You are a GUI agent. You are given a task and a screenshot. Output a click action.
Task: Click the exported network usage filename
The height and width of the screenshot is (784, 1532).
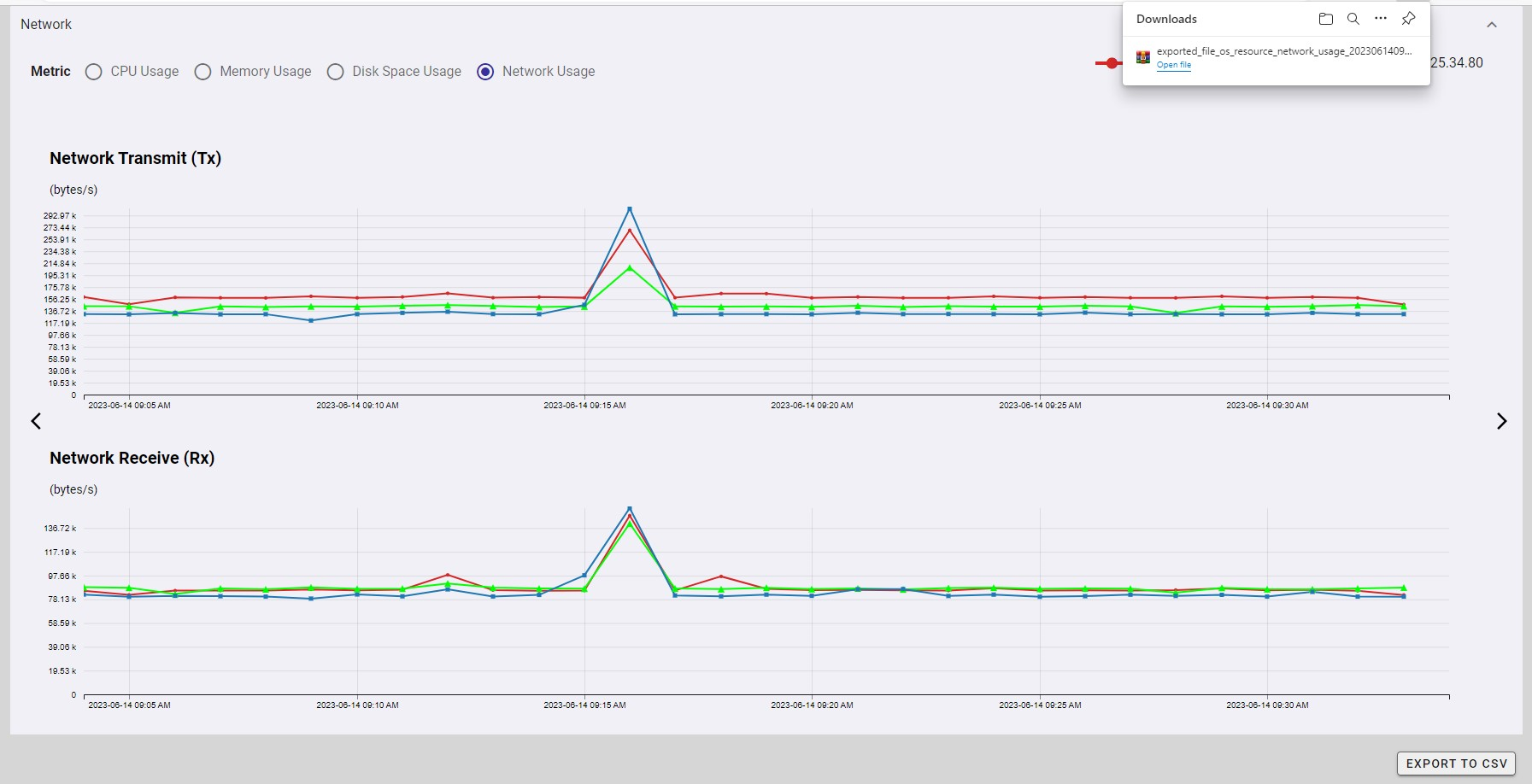pos(1283,51)
